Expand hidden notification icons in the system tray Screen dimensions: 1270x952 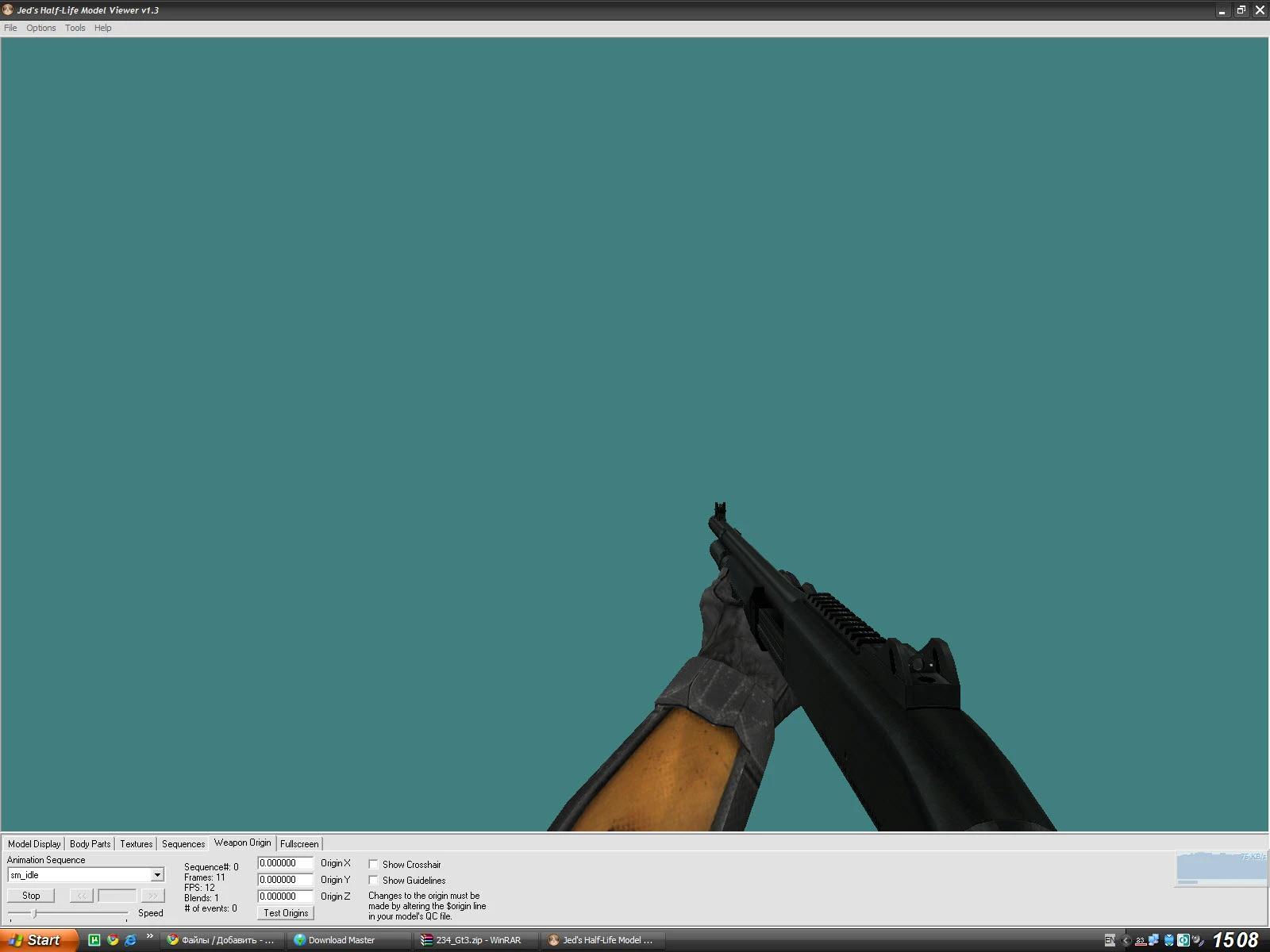[x=1126, y=940]
